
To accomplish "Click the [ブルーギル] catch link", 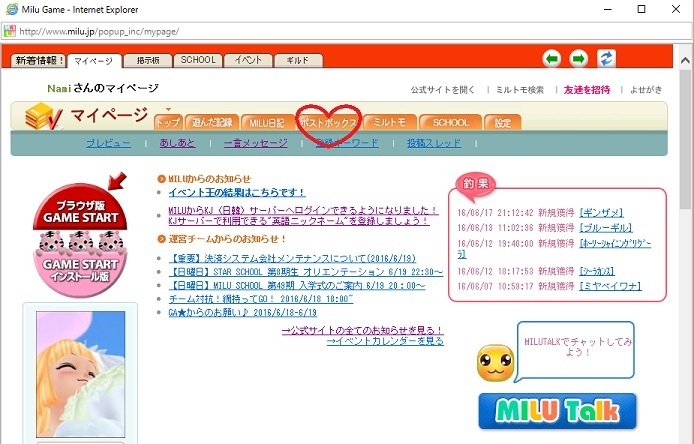I will 606,228.
